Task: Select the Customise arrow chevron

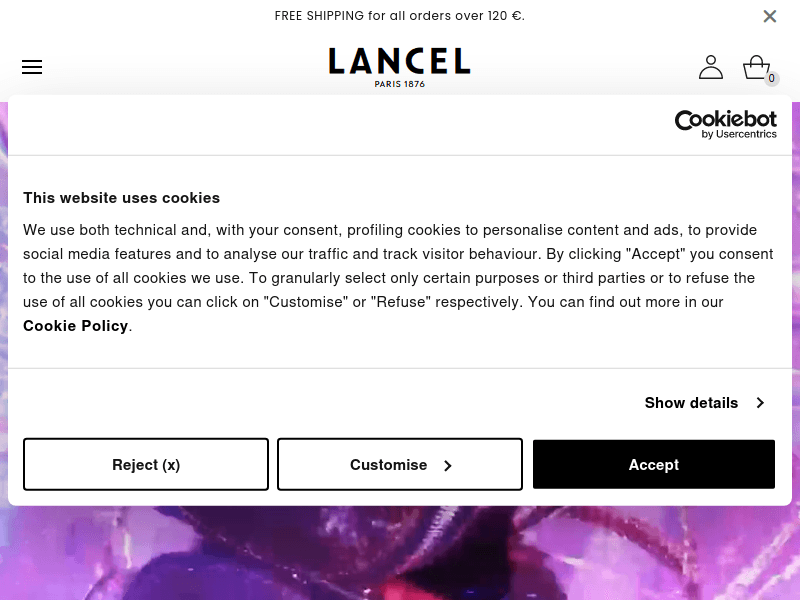Action: tap(447, 465)
